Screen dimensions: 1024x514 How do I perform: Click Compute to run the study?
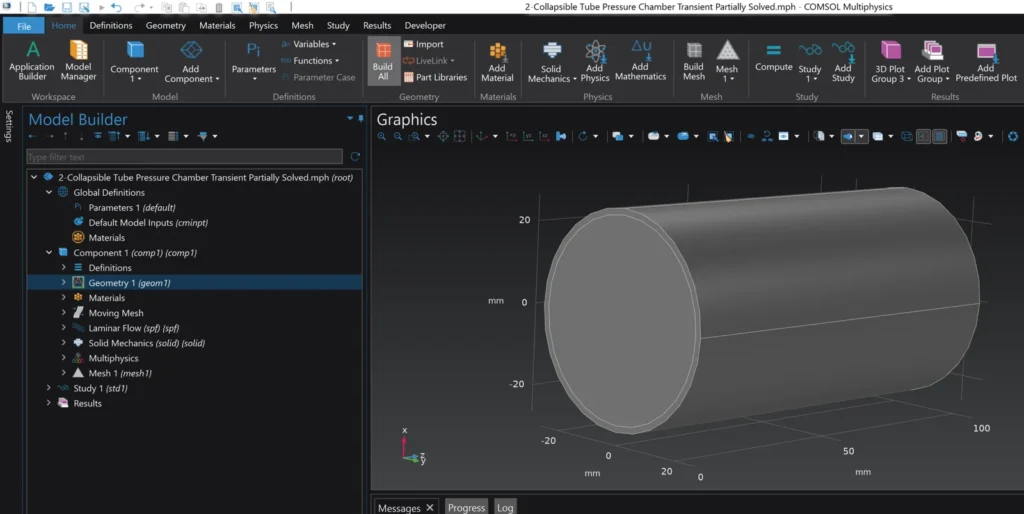773,57
